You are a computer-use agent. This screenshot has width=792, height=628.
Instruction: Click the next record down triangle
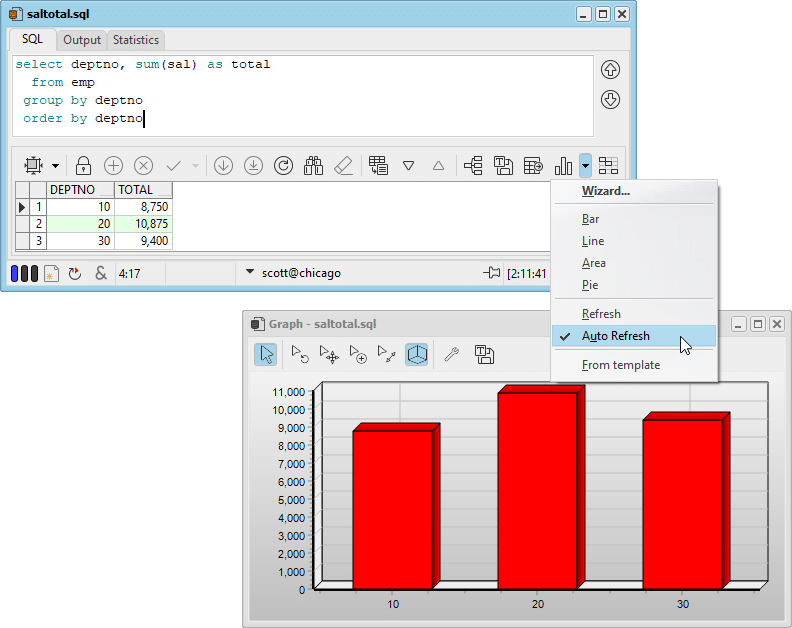(x=409, y=166)
